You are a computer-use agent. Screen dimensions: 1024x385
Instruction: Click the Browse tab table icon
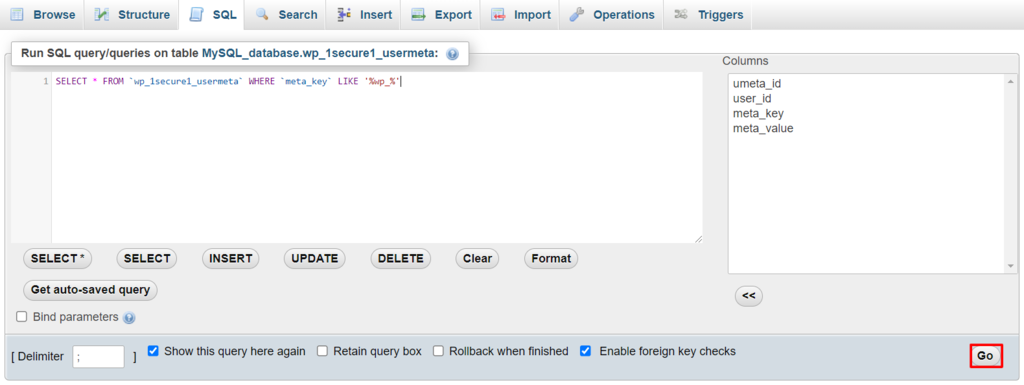tap(17, 14)
